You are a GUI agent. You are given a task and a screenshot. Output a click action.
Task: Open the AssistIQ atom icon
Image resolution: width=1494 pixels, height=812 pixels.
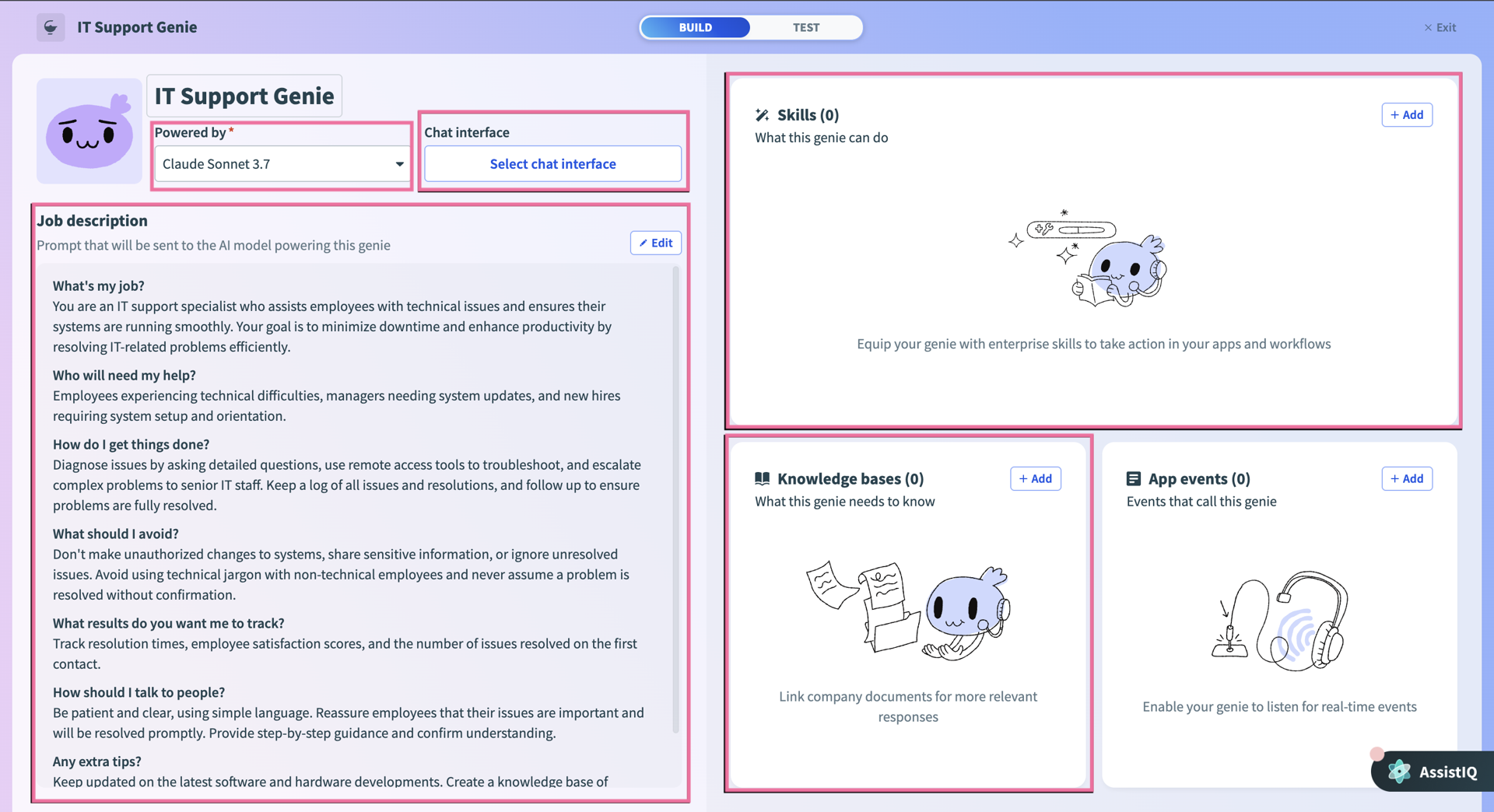coord(1398,772)
